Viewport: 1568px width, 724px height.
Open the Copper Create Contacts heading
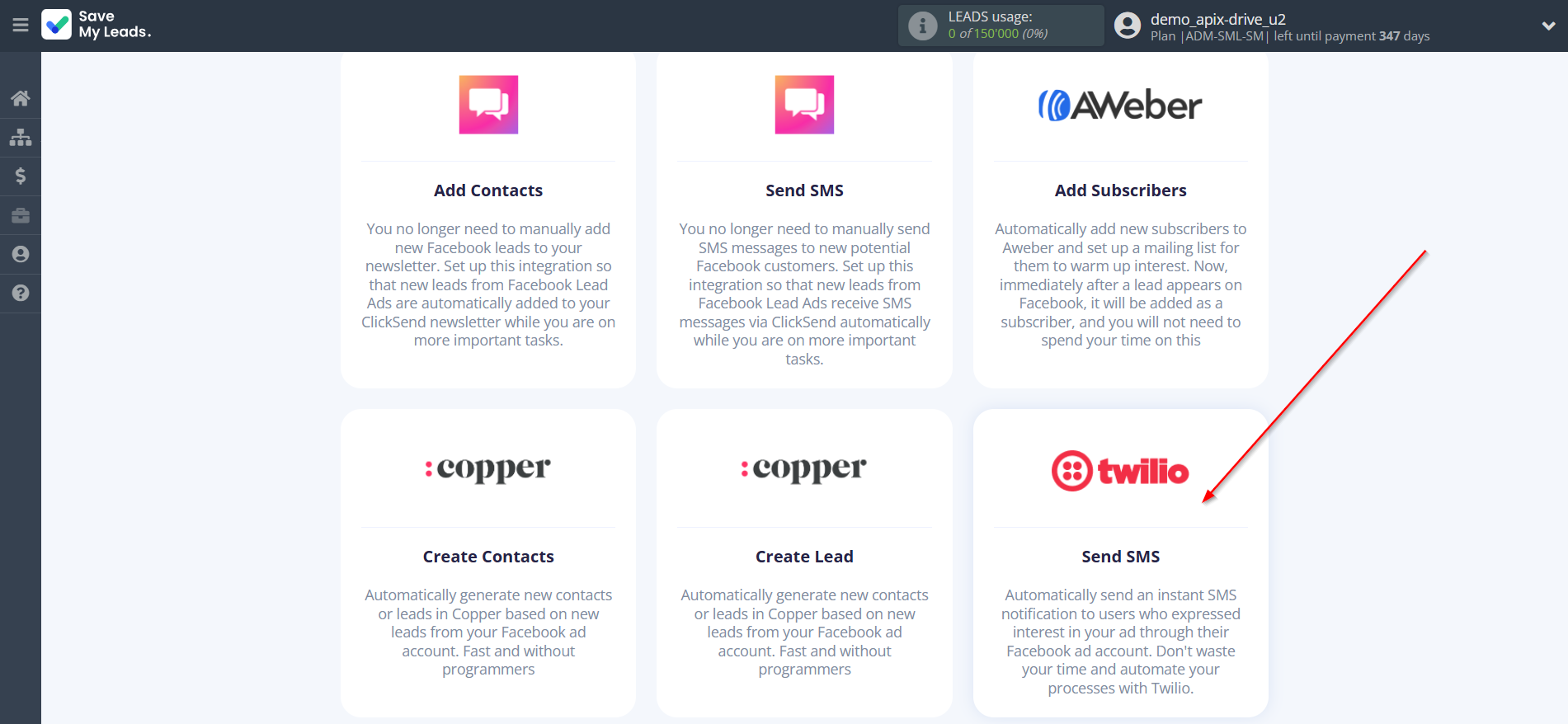pyautogui.click(x=488, y=557)
